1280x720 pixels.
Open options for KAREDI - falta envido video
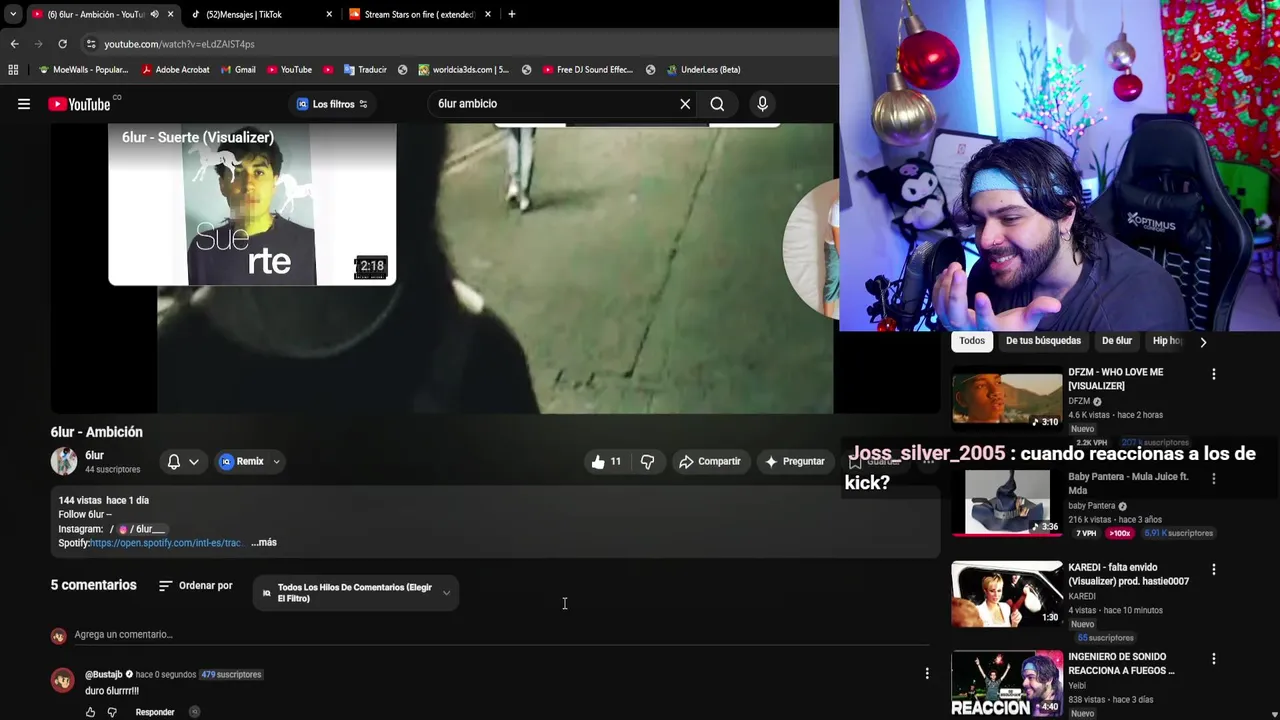[x=1214, y=570]
